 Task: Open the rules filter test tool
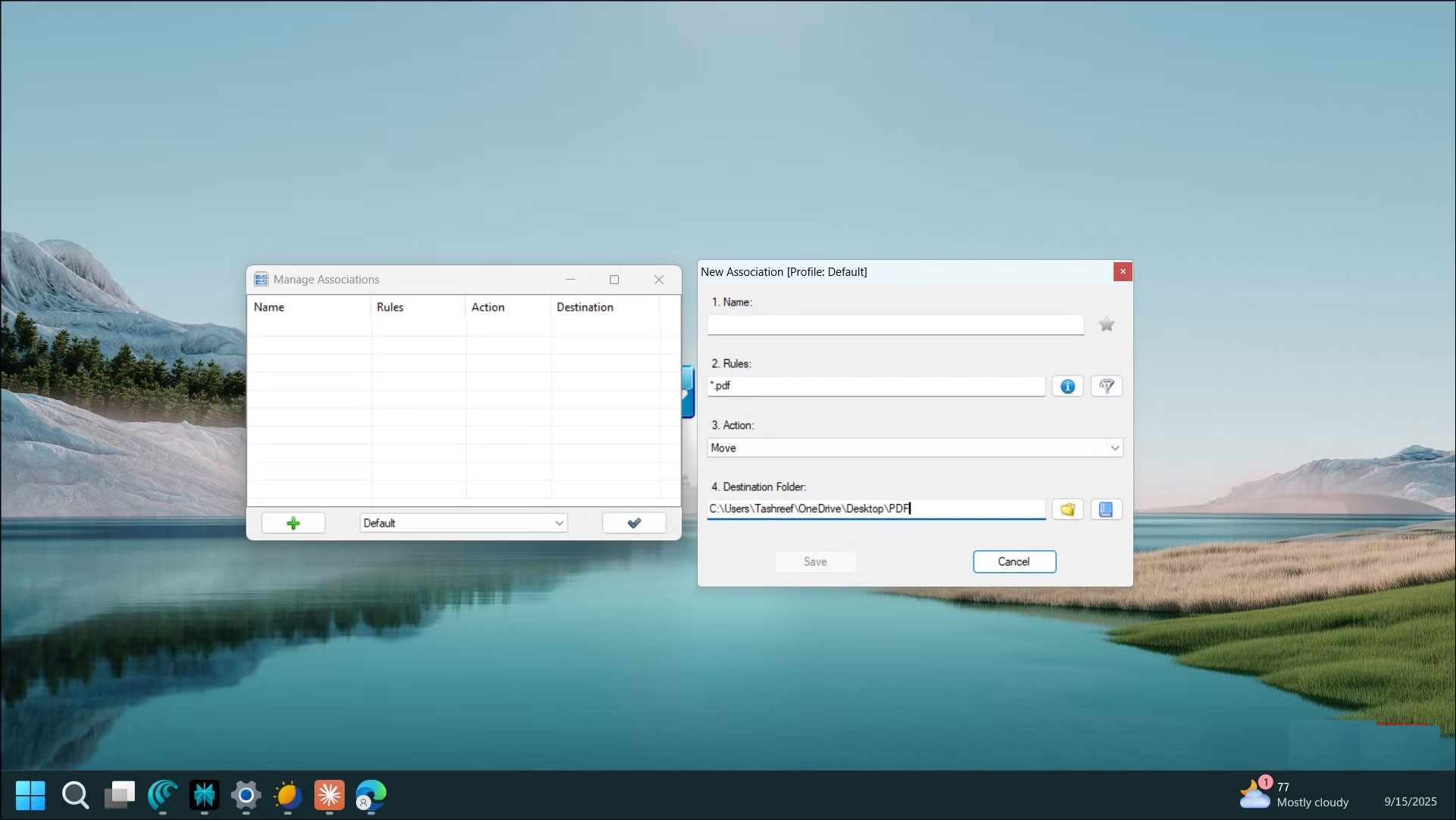[1106, 386]
